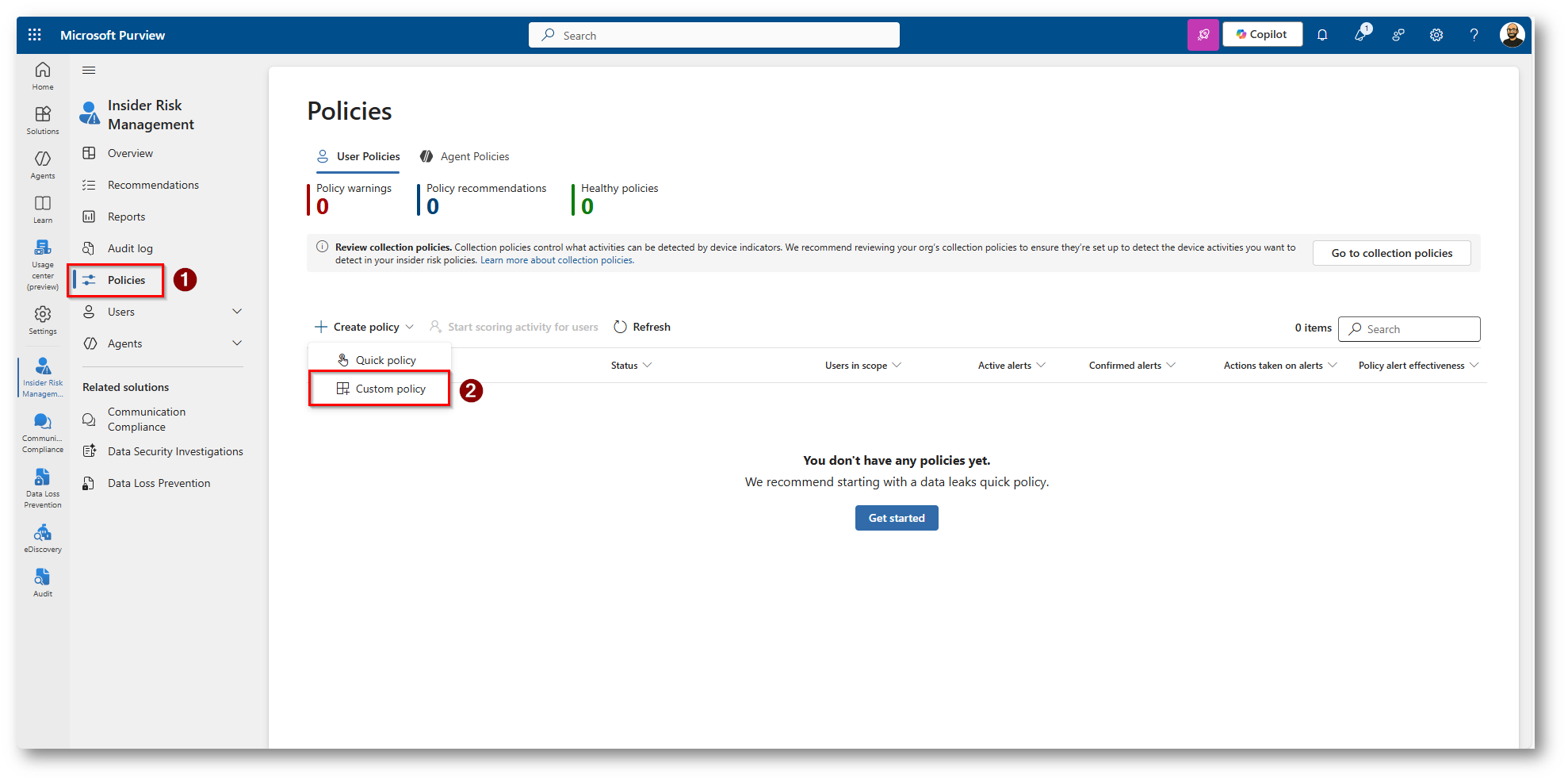Click the help question mark icon
The image size is (1568, 782).
pyautogui.click(x=1474, y=35)
